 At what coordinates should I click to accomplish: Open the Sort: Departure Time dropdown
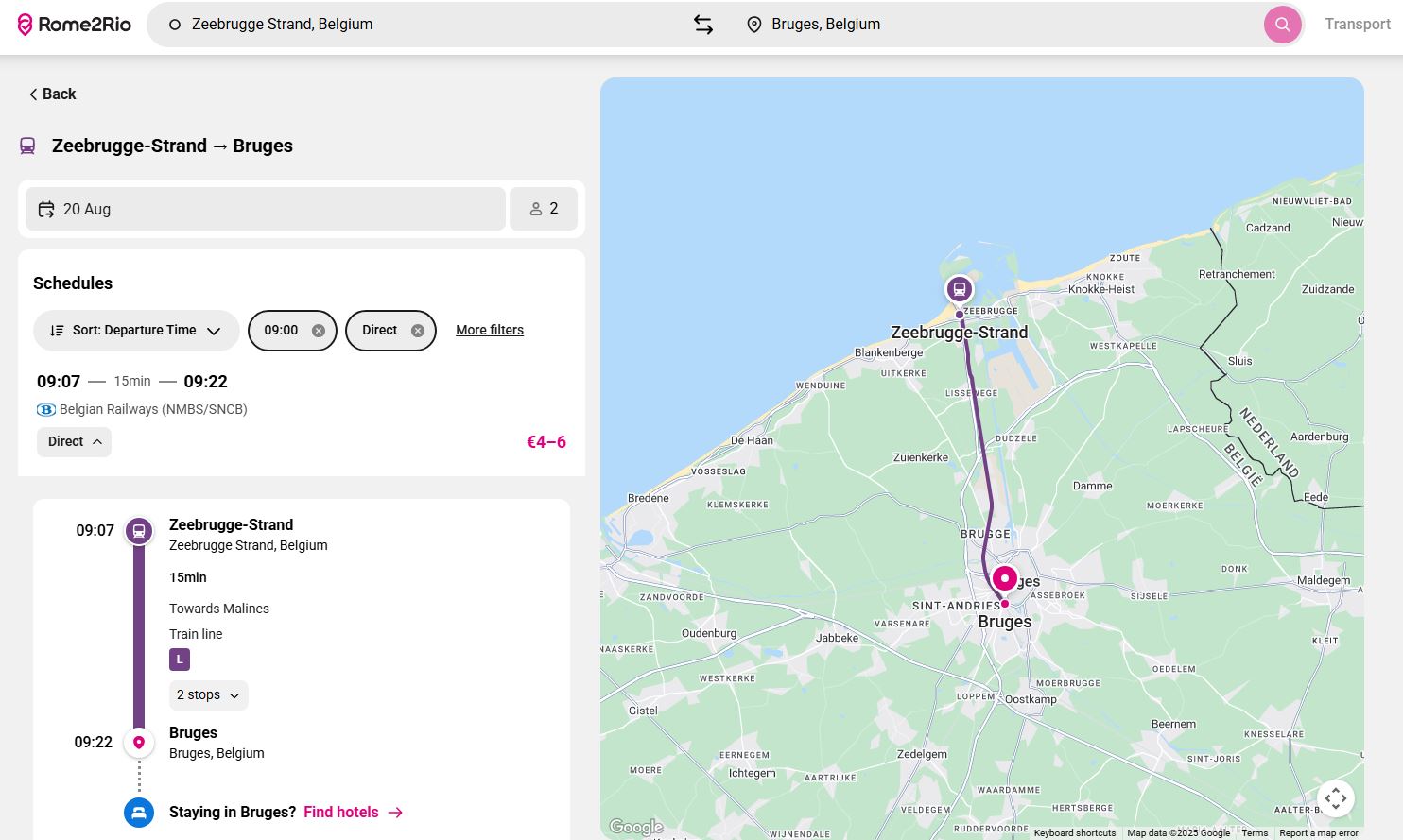136,331
